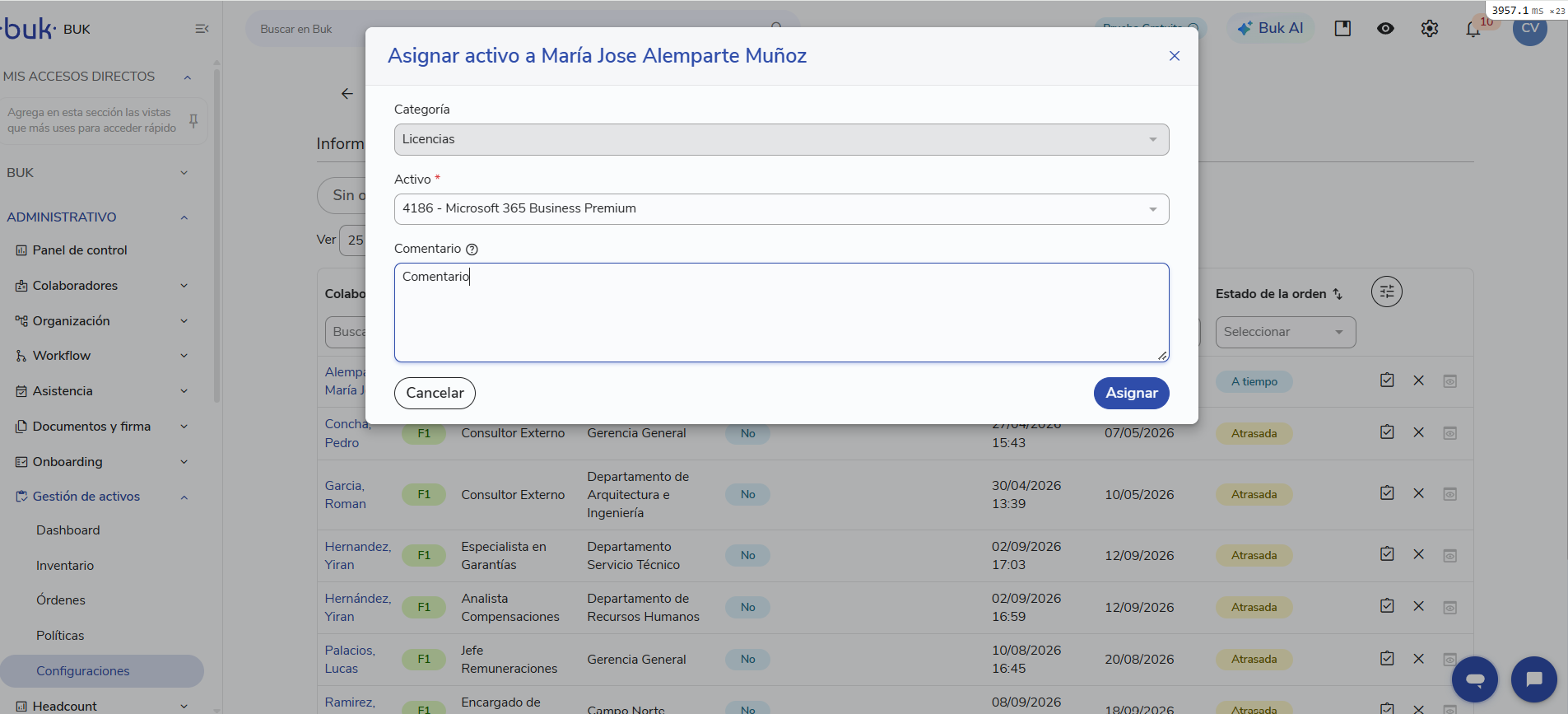The height and width of the screenshot is (714, 1568).
Task: Open the settings gear icon
Action: (1430, 29)
